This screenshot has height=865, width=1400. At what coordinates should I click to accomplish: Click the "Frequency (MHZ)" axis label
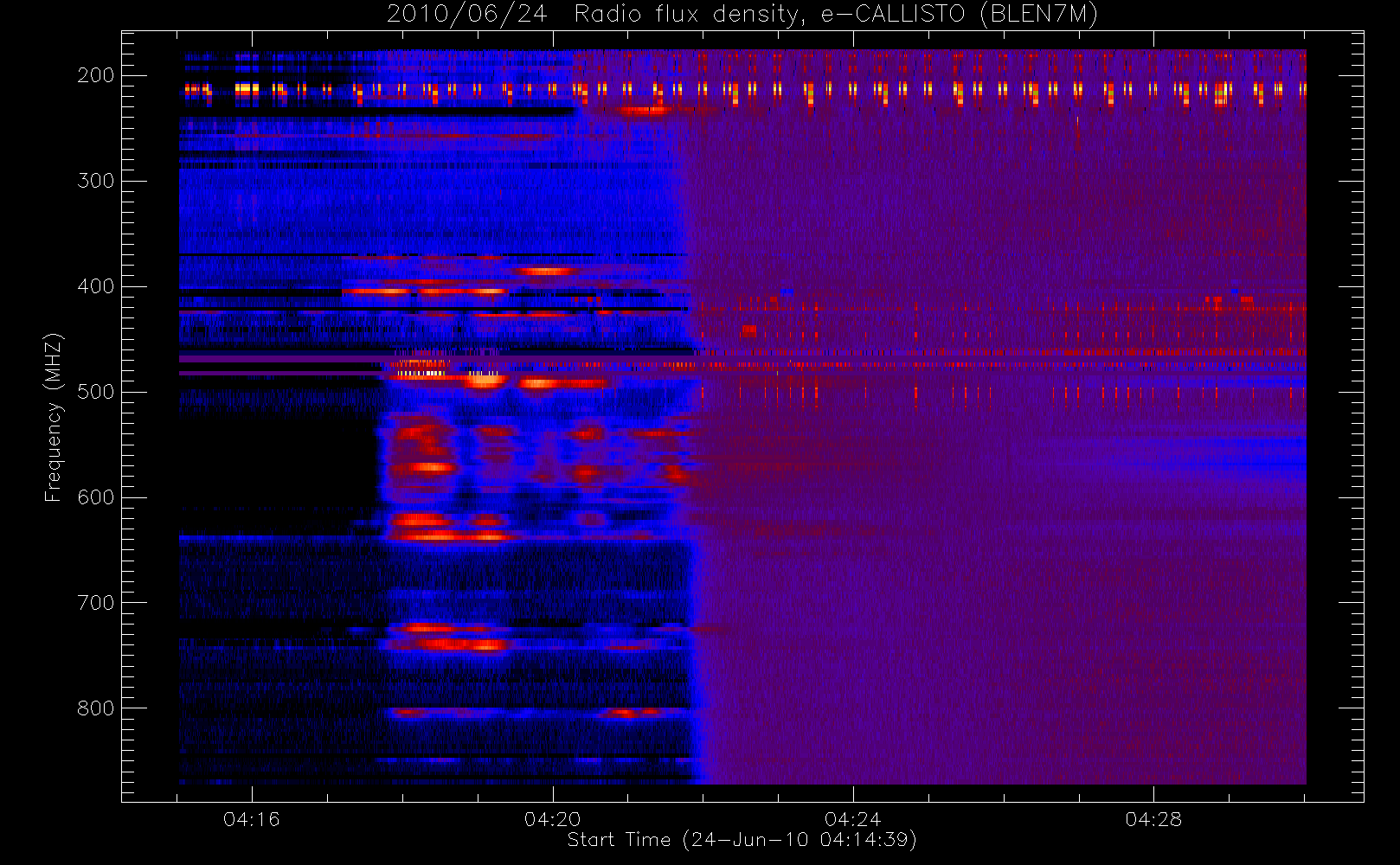(x=54, y=417)
